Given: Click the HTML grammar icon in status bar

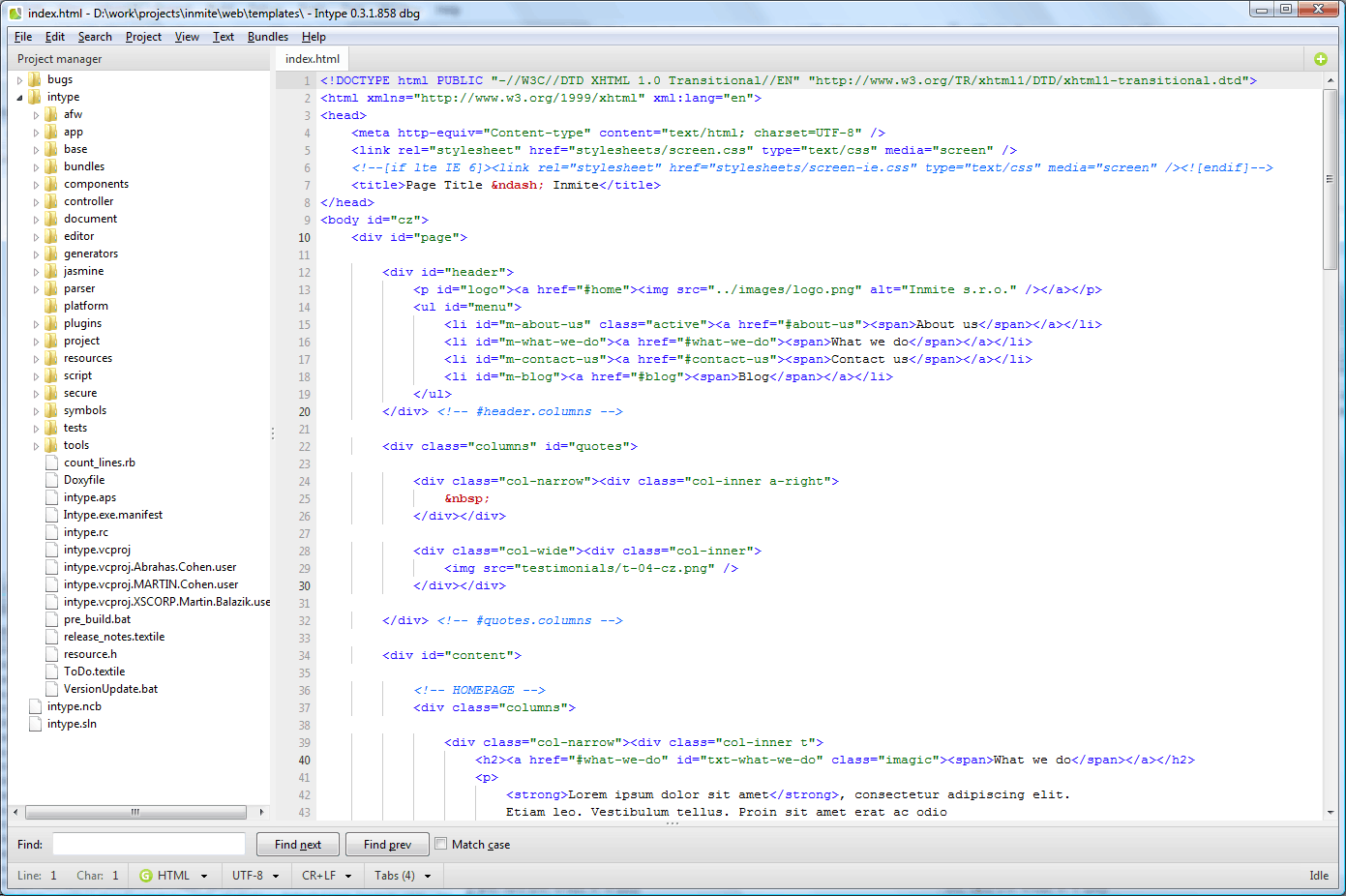Looking at the screenshot, I should tap(146, 876).
